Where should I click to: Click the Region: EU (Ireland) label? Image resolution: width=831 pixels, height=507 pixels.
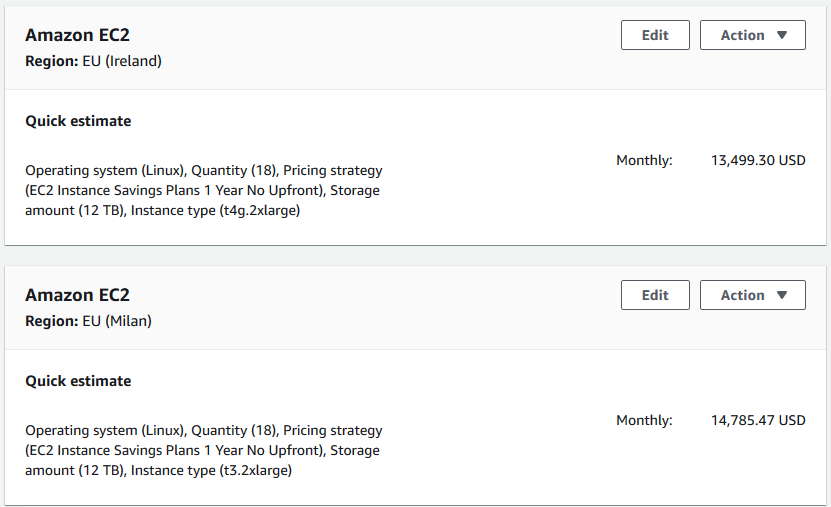point(93,61)
